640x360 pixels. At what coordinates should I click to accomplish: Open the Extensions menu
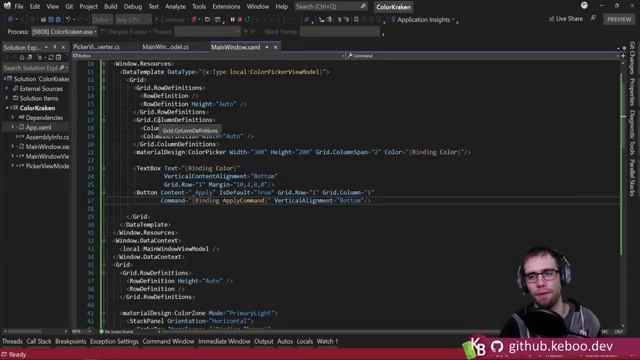(x=226, y=7)
